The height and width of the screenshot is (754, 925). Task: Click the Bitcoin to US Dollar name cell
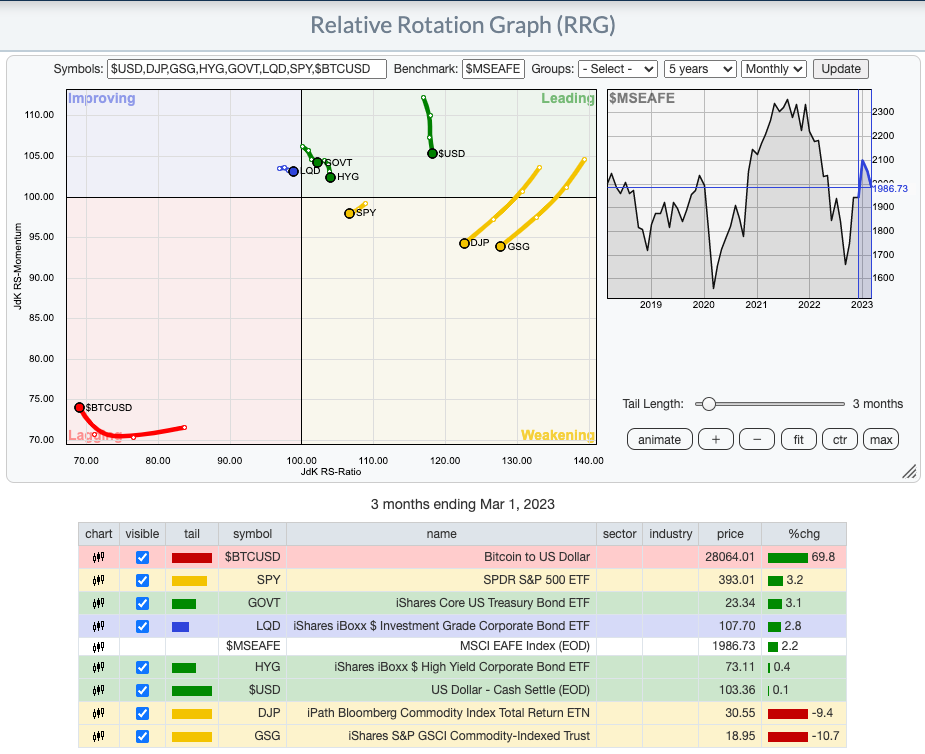pos(441,557)
